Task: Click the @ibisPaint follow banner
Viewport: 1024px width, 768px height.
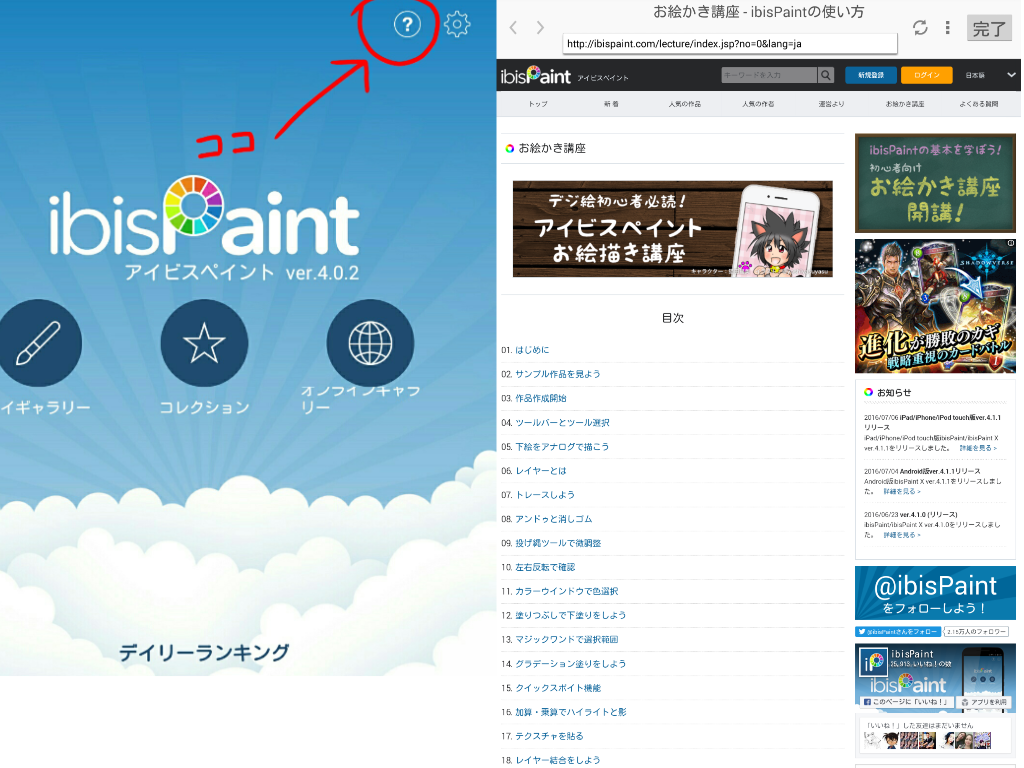Action: (935, 593)
